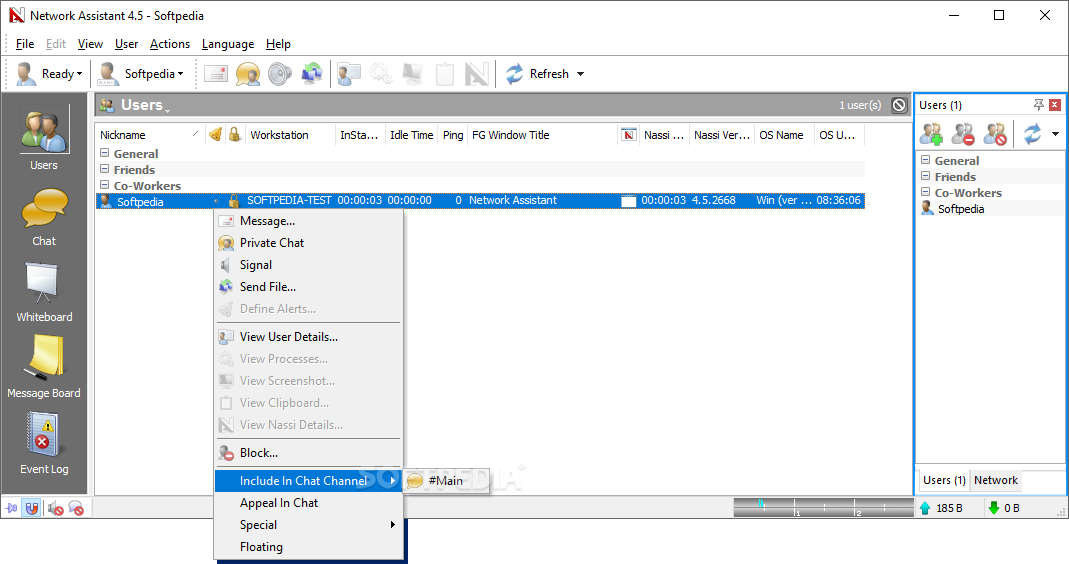The image size is (1069, 564).
Task: Open the Ready status dropdown
Action: [49, 74]
